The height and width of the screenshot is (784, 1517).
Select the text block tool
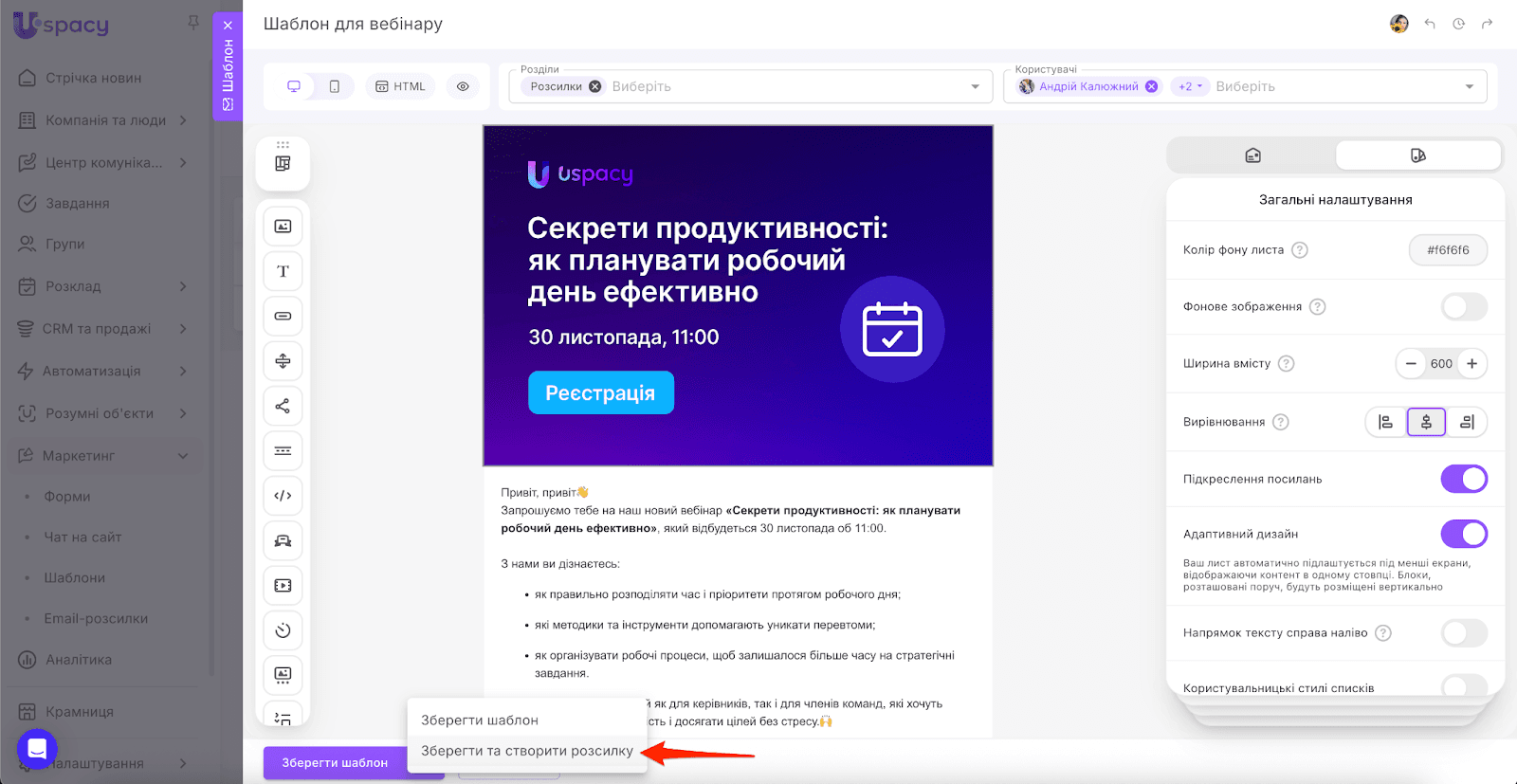pyautogui.click(x=283, y=271)
